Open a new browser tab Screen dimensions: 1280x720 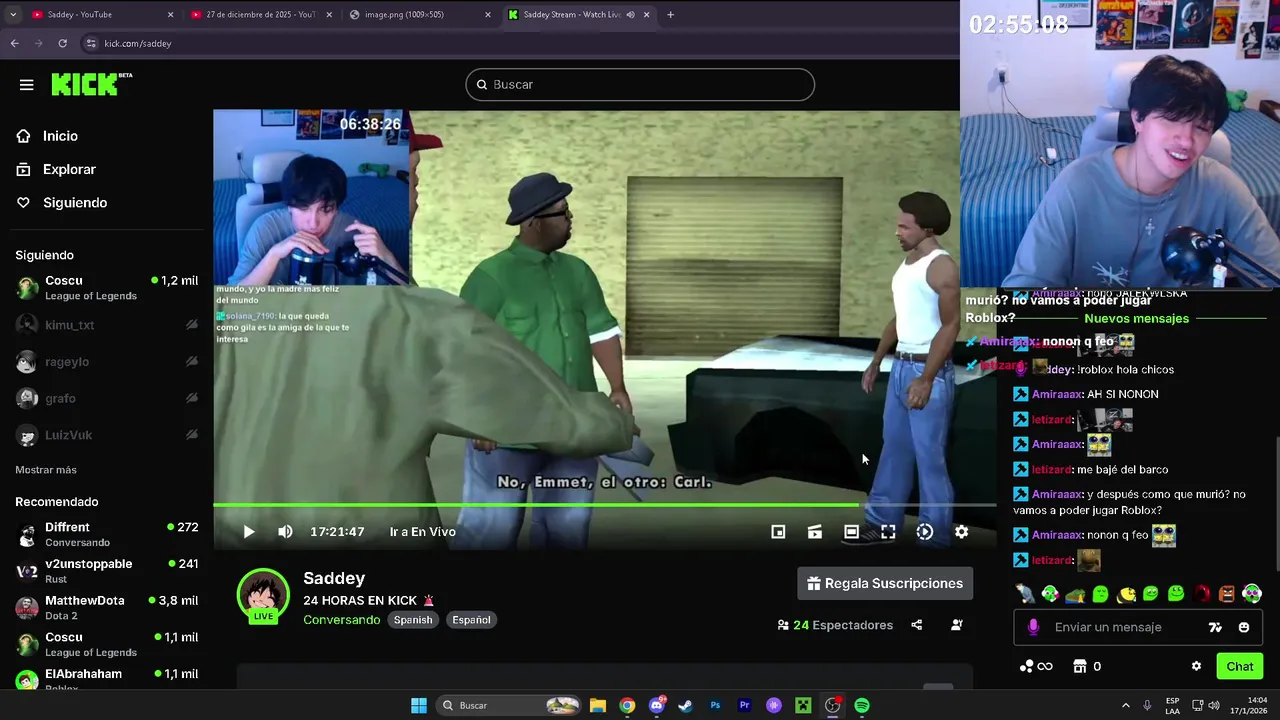pyautogui.click(x=670, y=14)
